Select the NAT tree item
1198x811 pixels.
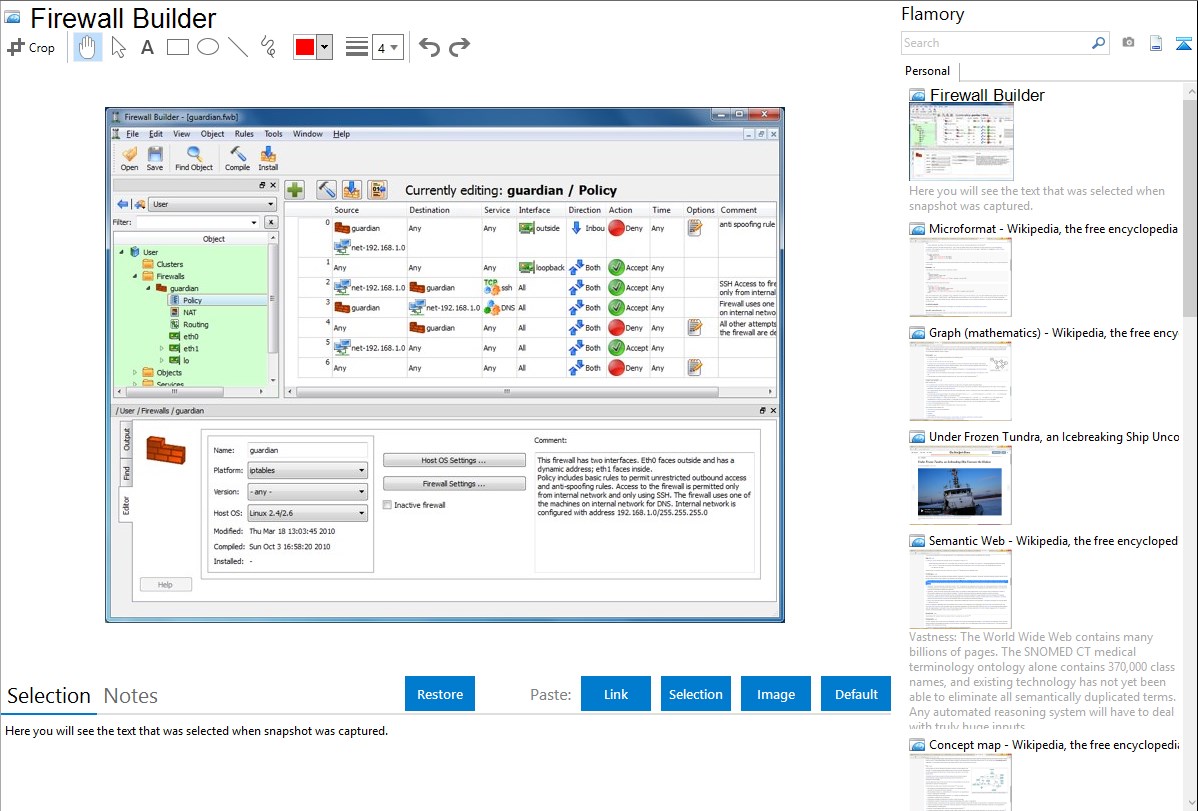pyautogui.click(x=189, y=313)
